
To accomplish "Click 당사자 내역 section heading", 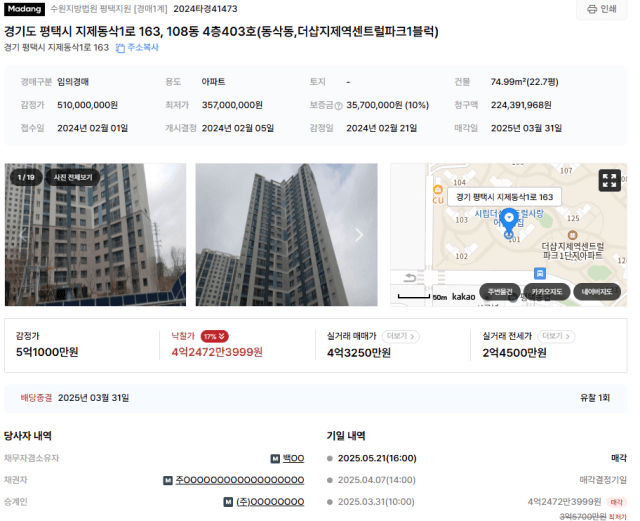I will click(x=28, y=436).
